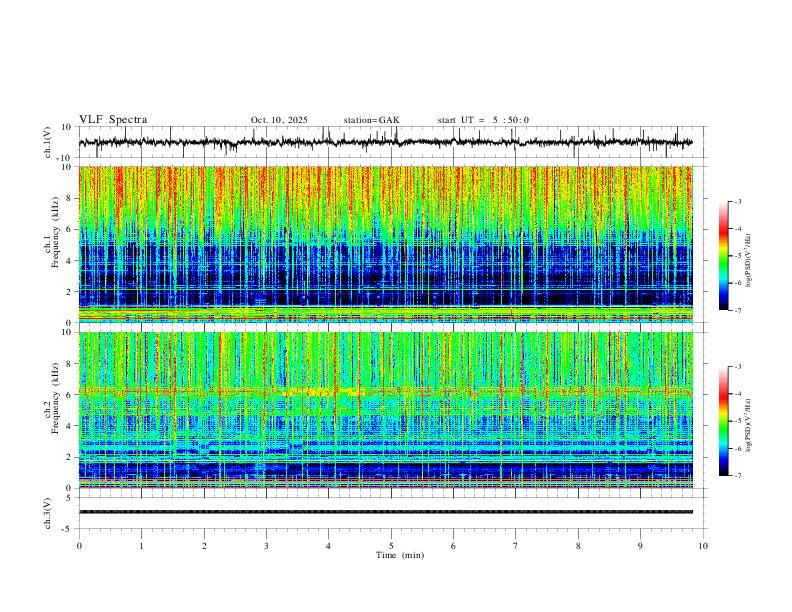Click time-axis tick label "3"
Viewport: 792px width, 612px height.
(x=266, y=546)
